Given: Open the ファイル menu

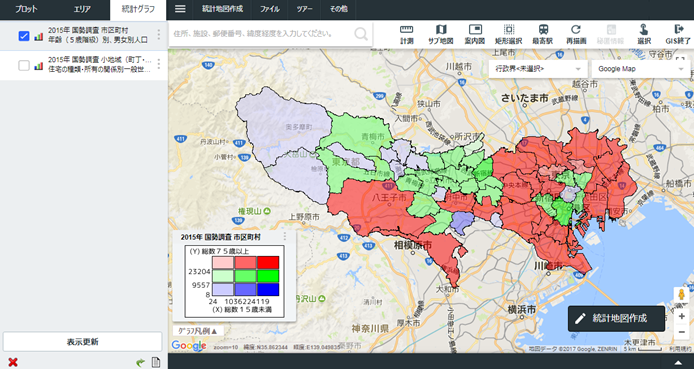Looking at the screenshot, I should click(270, 9).
